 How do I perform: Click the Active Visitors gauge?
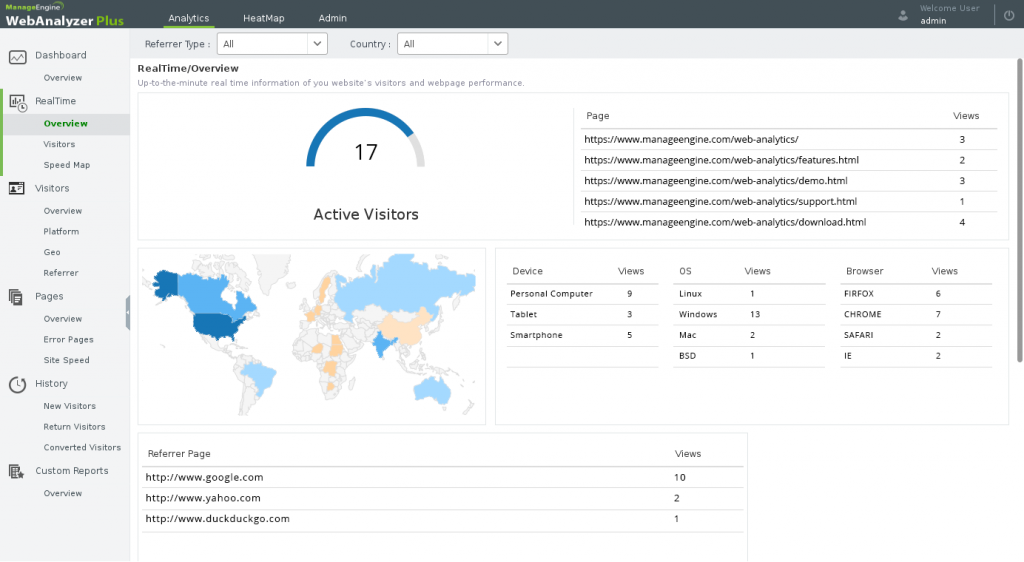[366, 138]
